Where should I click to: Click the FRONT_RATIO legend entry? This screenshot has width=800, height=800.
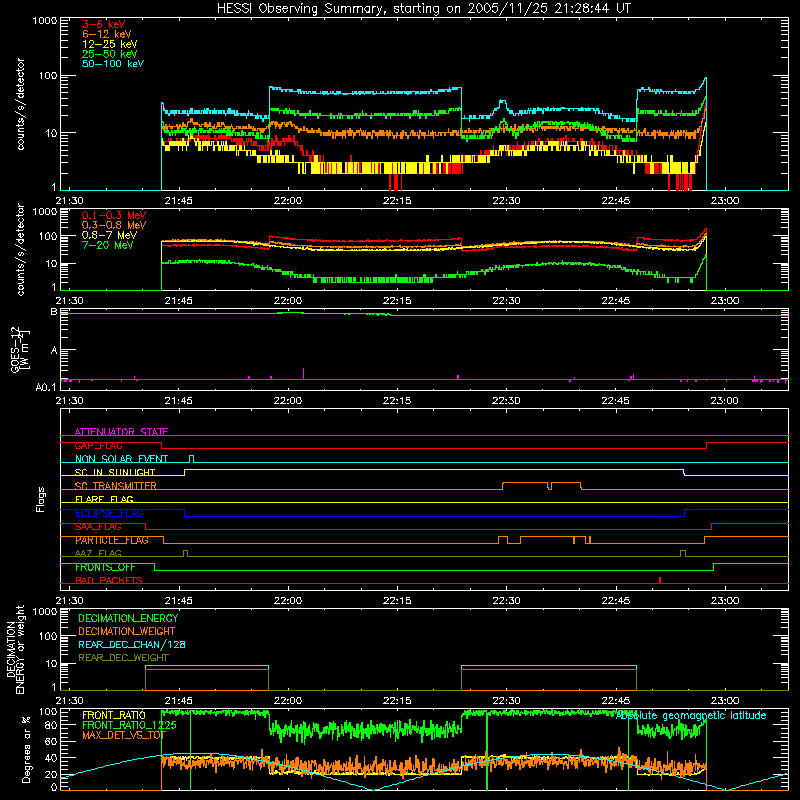click(x=114, y=715)
